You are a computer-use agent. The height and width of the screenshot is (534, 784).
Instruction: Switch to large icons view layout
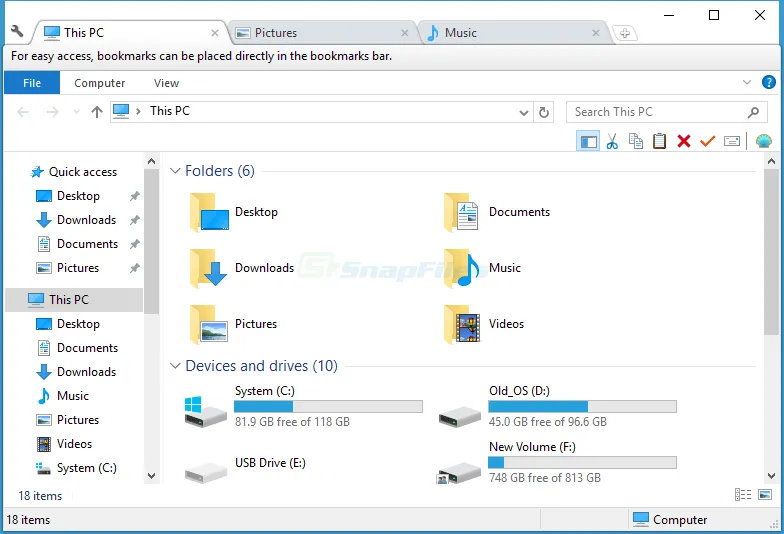coord(765,495)
